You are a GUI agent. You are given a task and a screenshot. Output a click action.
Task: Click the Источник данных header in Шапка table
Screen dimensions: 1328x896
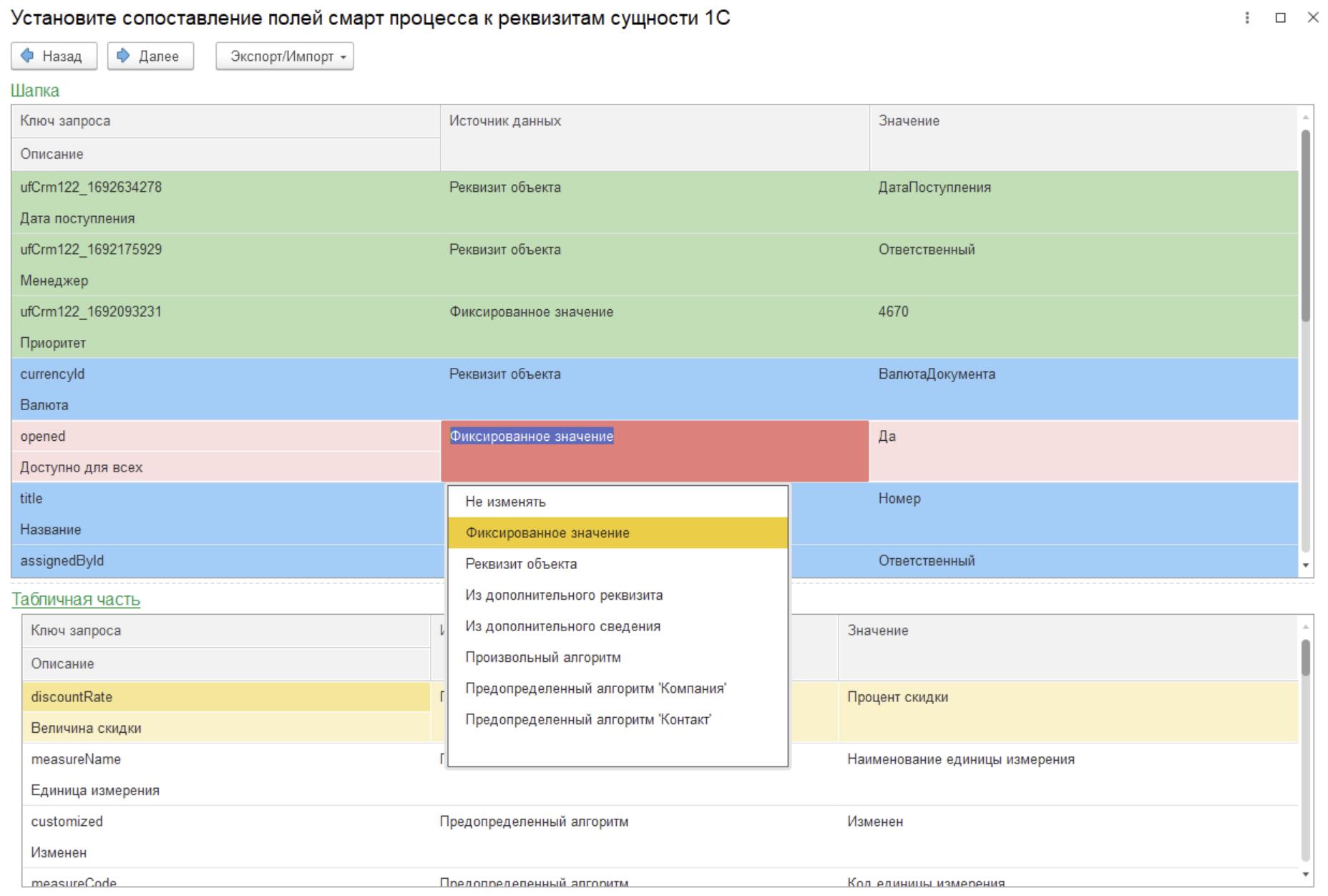pyautogui.click(x=655, y=137)
